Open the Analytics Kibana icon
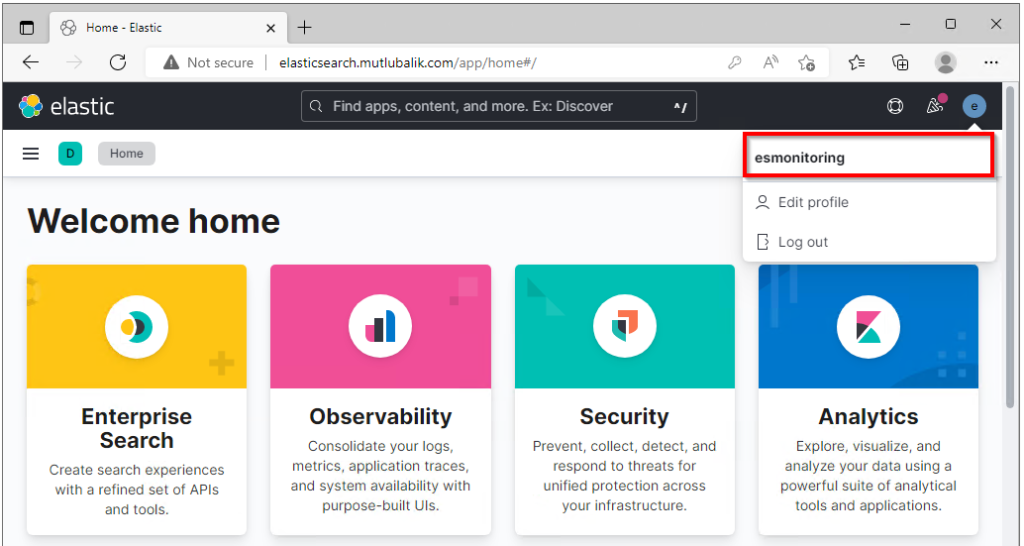 [868, 327]
